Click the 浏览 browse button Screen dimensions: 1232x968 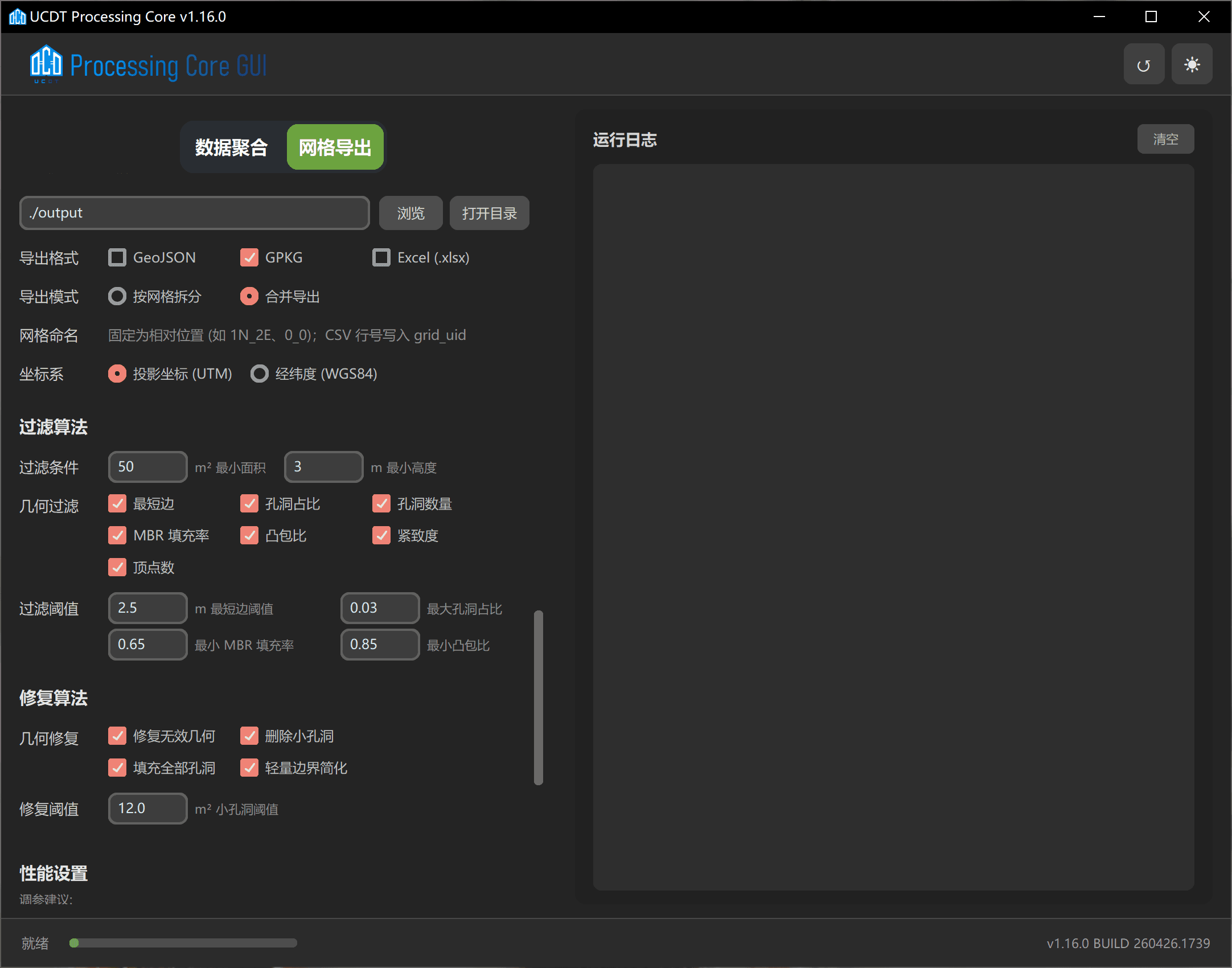410,213
